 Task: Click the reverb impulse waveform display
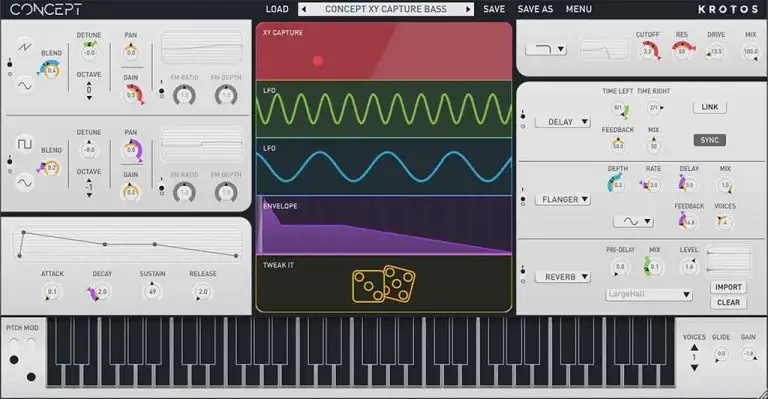(x=728, y=261)
